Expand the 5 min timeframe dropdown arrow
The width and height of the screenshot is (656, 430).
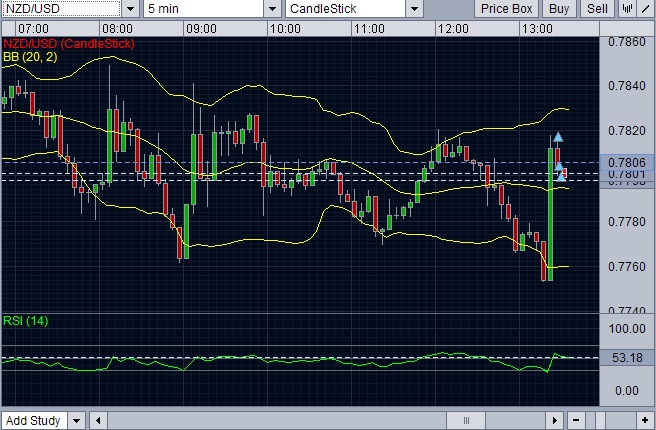click(272, 8)
